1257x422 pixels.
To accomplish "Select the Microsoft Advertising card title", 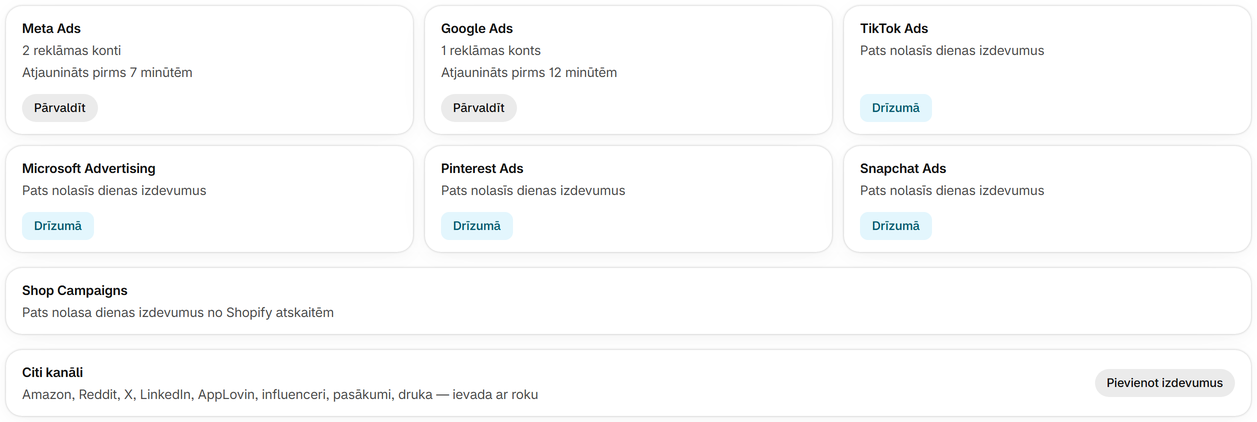I will (x=89, y=169).
